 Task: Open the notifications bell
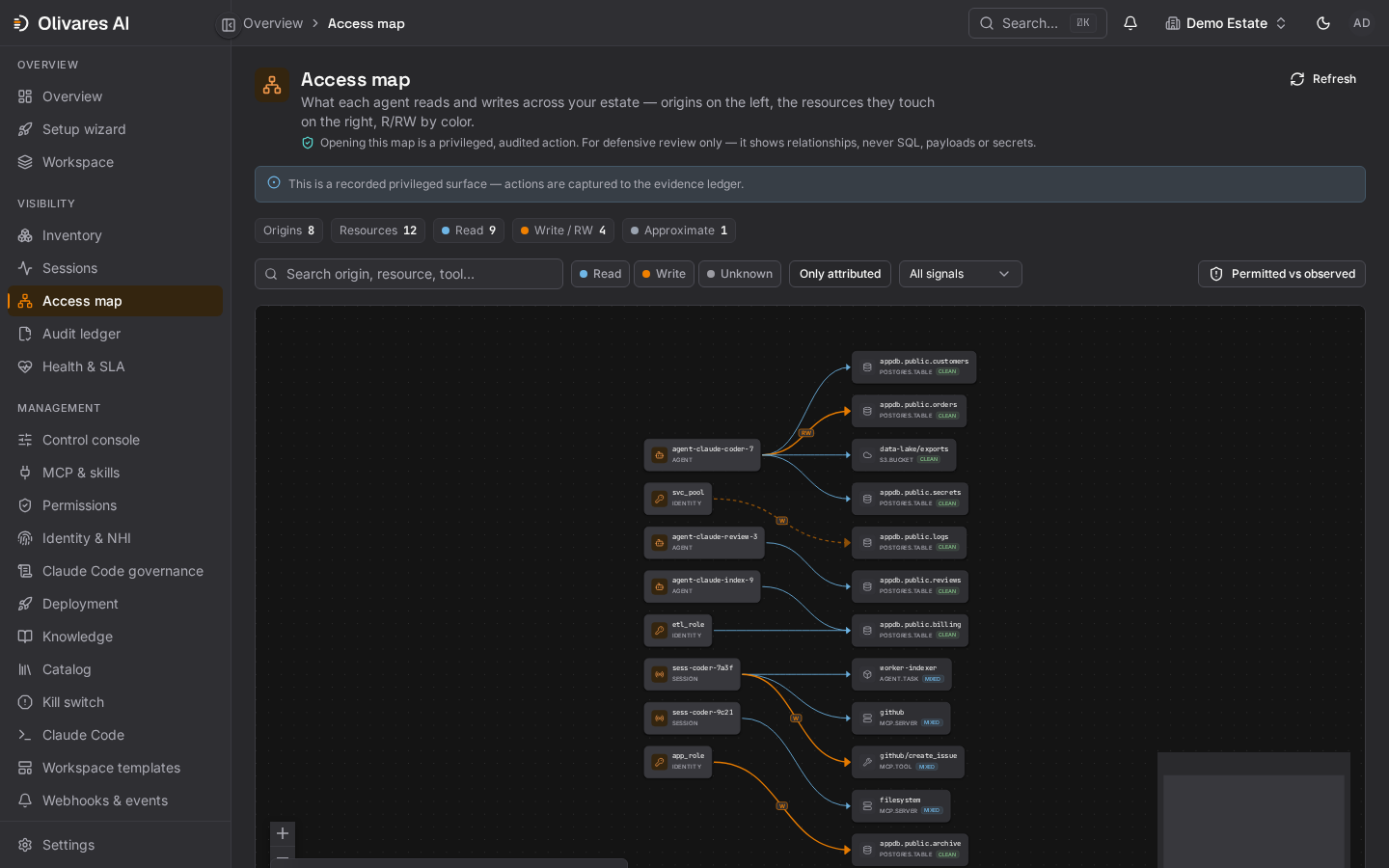[1130, 23]
